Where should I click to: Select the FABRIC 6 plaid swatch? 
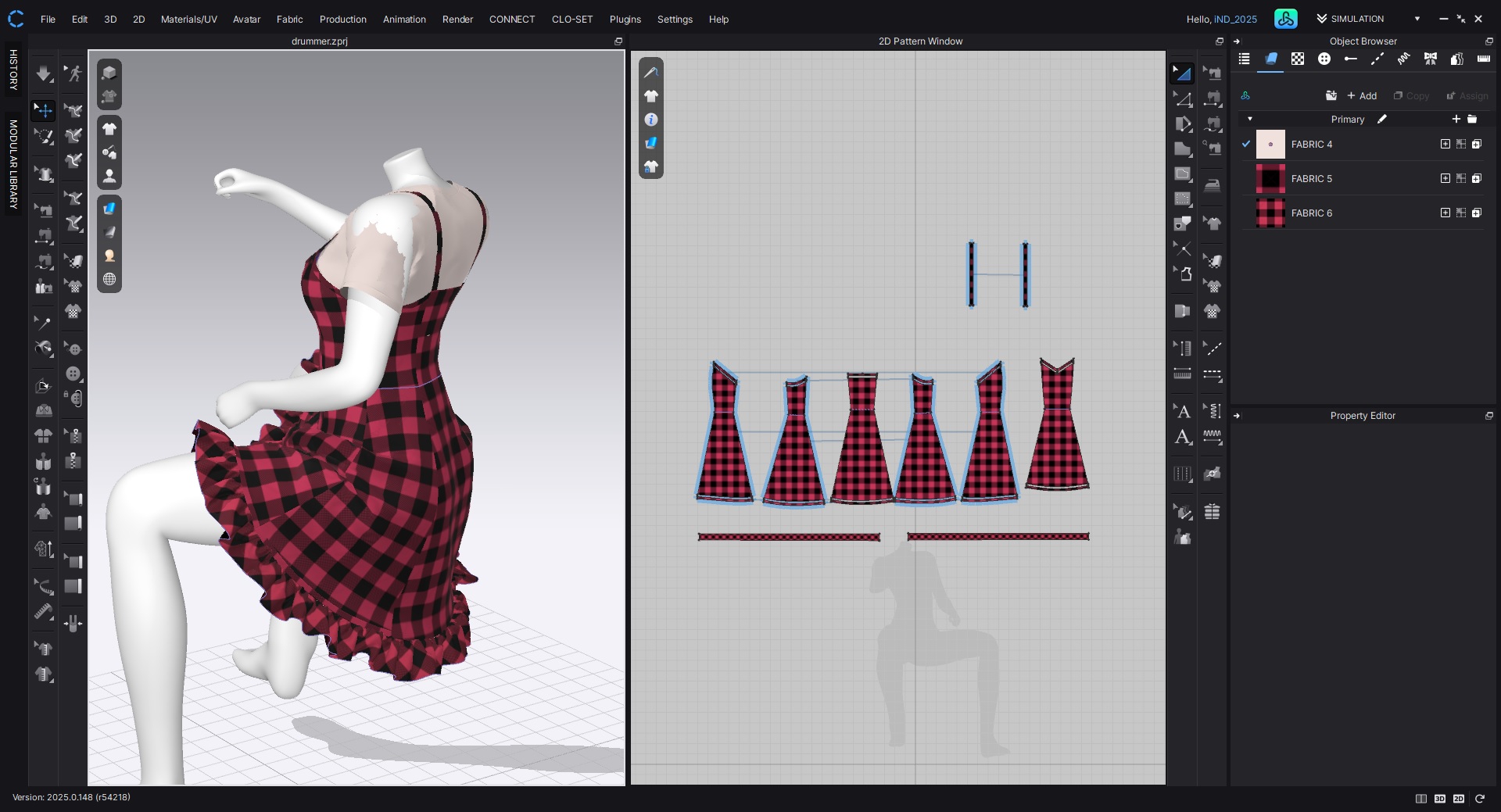1270,213
